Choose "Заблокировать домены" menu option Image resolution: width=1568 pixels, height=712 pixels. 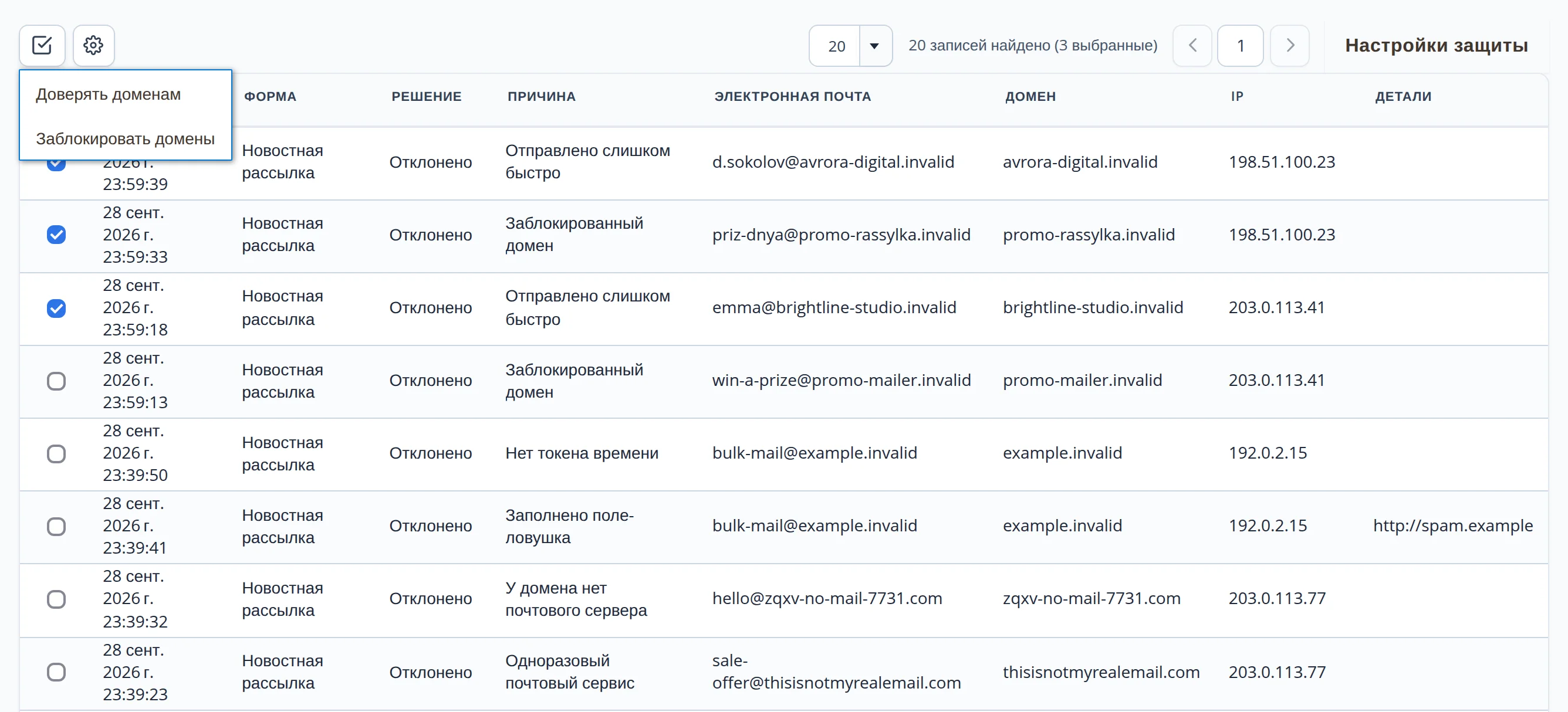(126, 139)
